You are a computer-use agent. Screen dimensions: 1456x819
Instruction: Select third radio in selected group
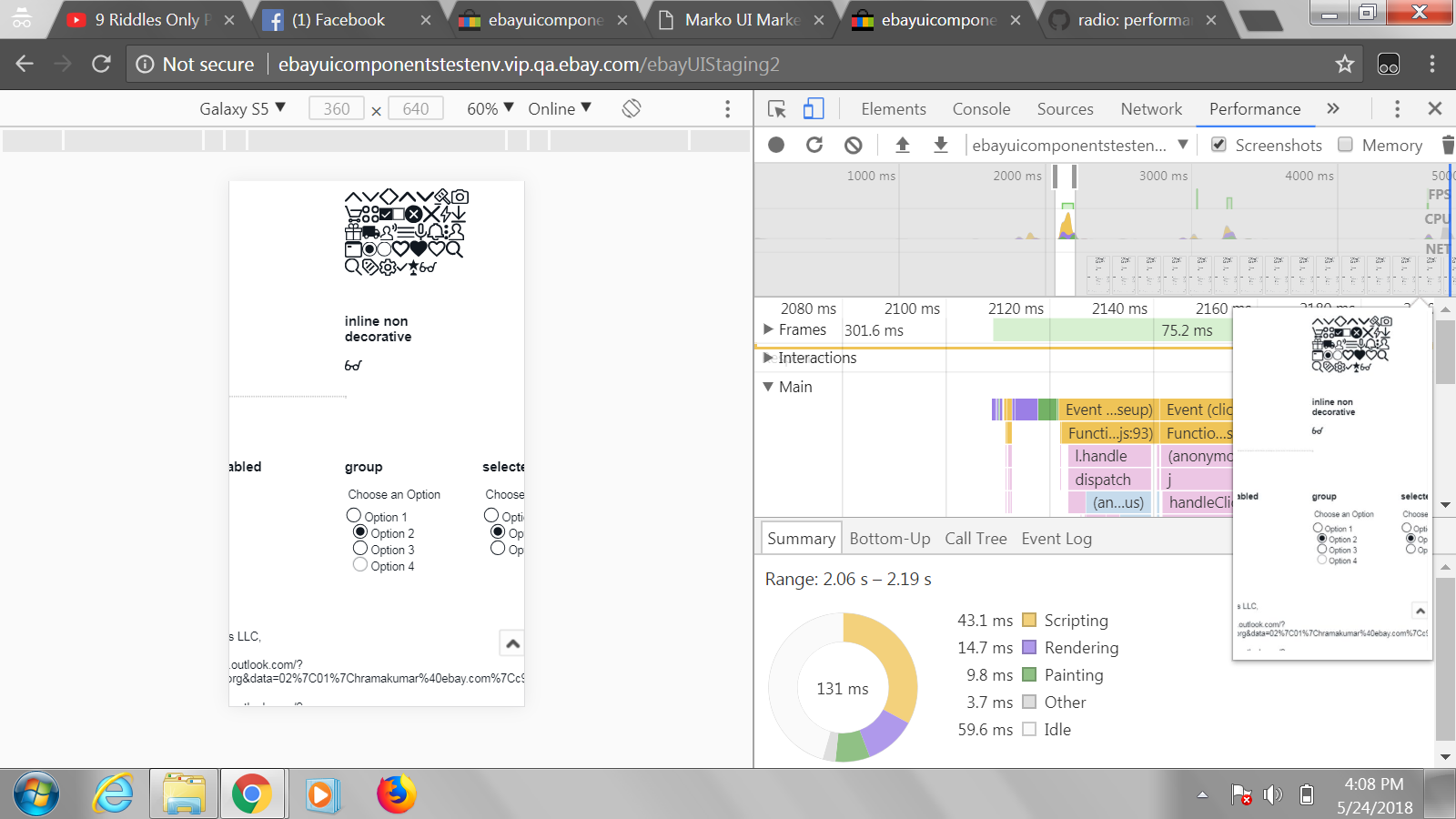(498, 548)
